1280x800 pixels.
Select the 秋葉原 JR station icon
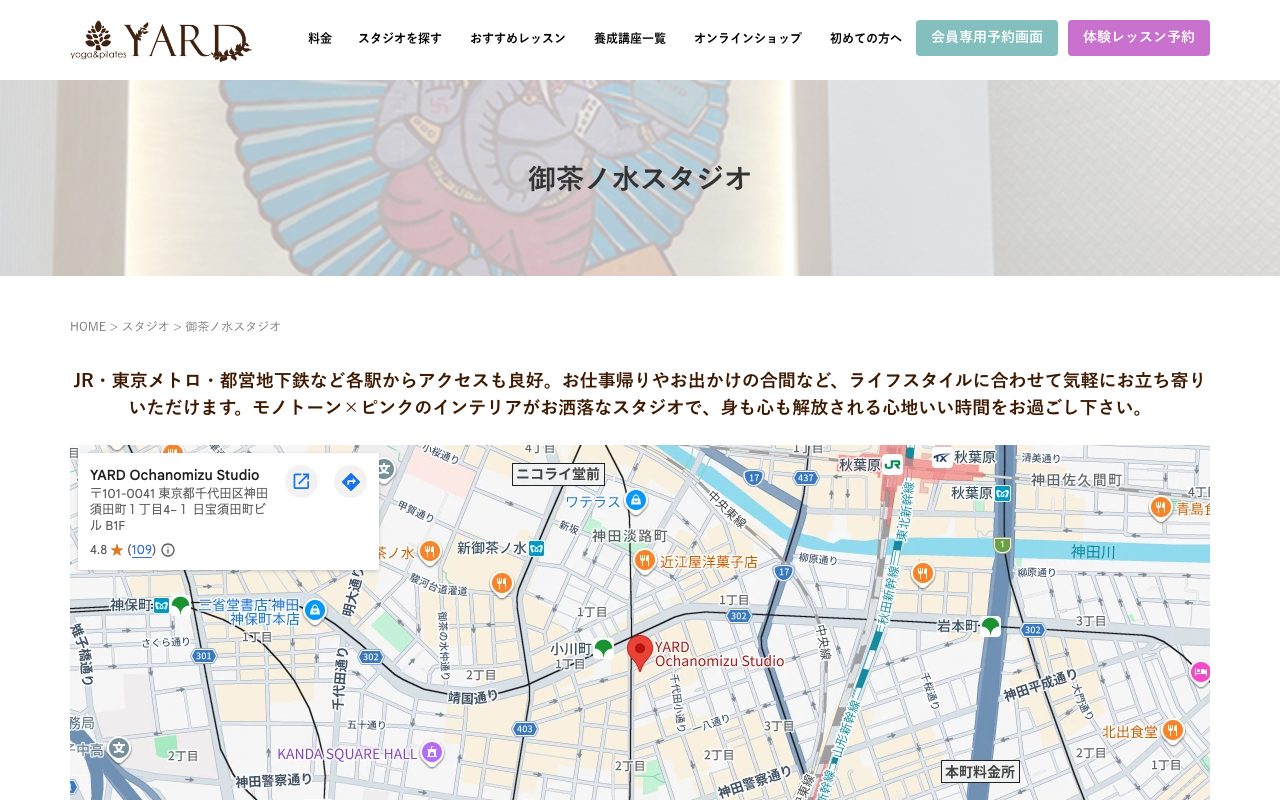pyautogui.click(x=892, y=464)
